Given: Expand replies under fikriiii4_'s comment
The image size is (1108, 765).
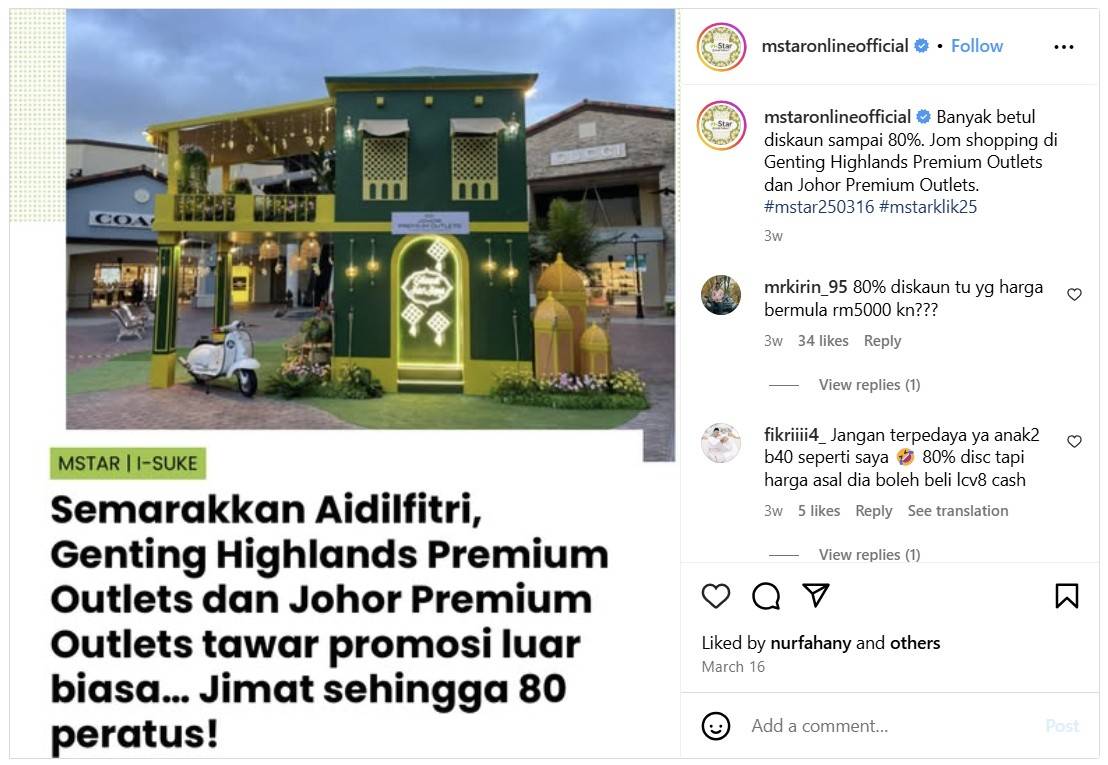Looking at the screenshot, I should 869,555.
